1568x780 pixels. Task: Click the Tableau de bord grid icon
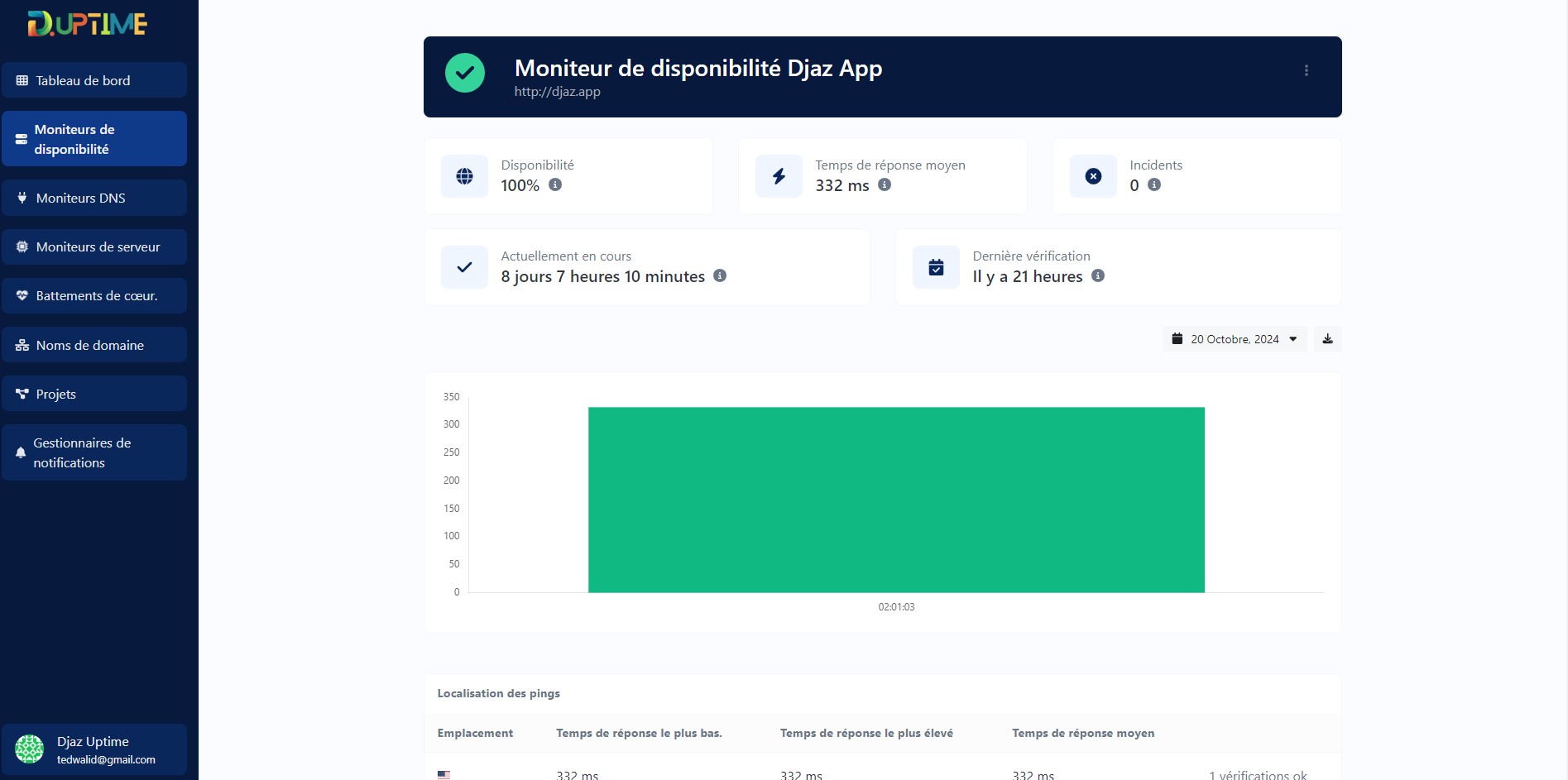point(22,80)
